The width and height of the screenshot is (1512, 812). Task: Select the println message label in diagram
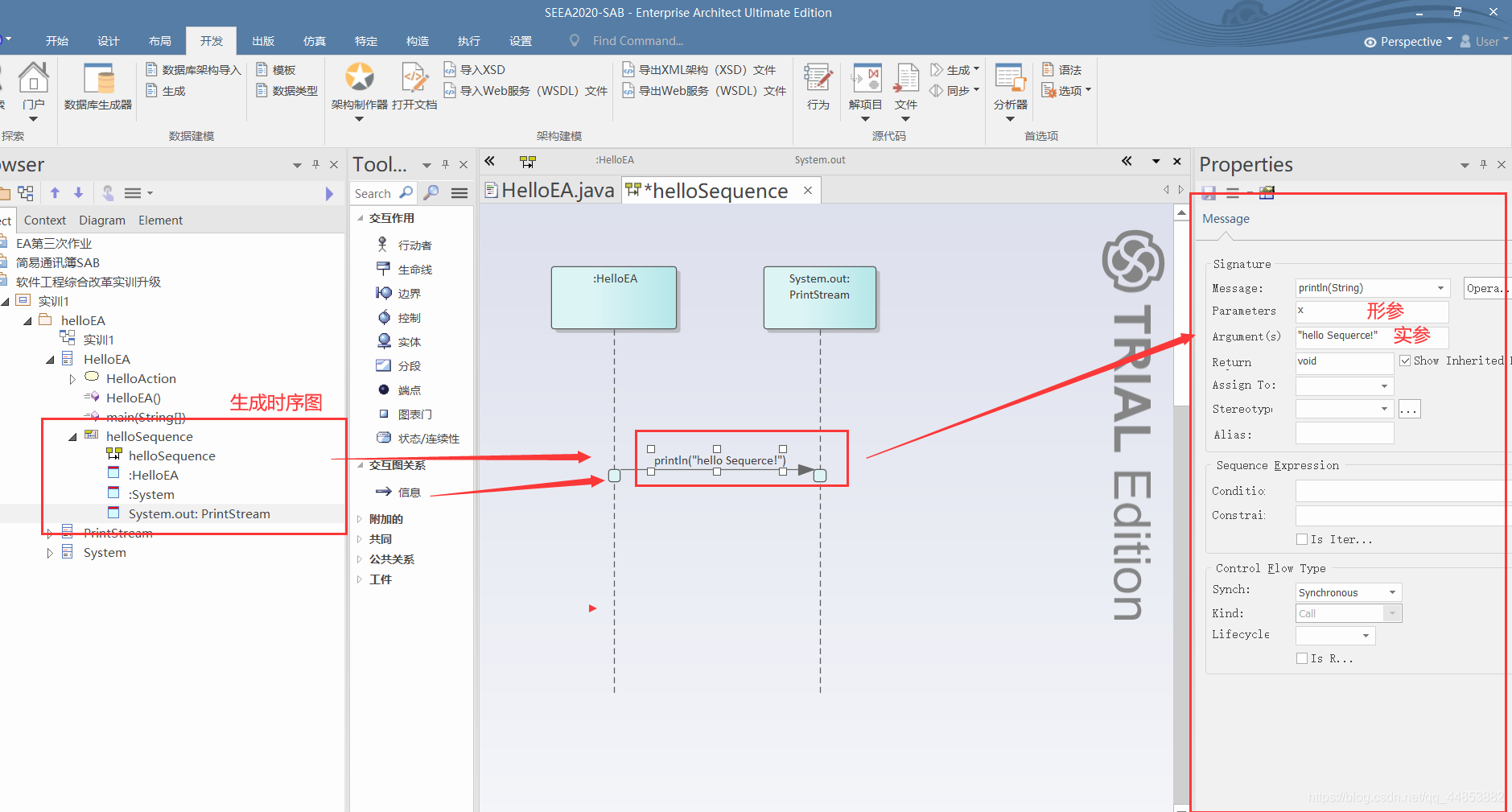coord(719,460)
